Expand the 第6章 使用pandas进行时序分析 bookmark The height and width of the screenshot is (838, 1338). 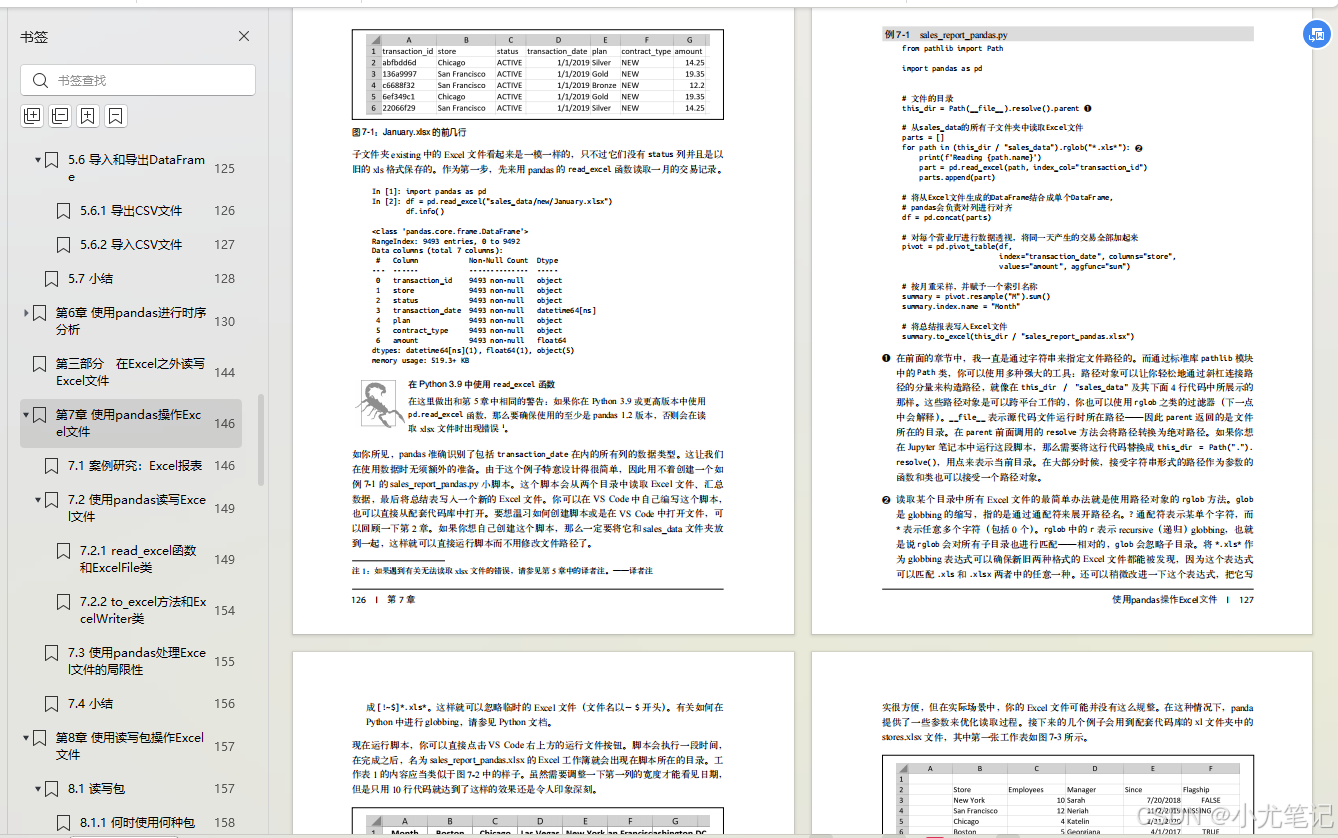[26, 313]
